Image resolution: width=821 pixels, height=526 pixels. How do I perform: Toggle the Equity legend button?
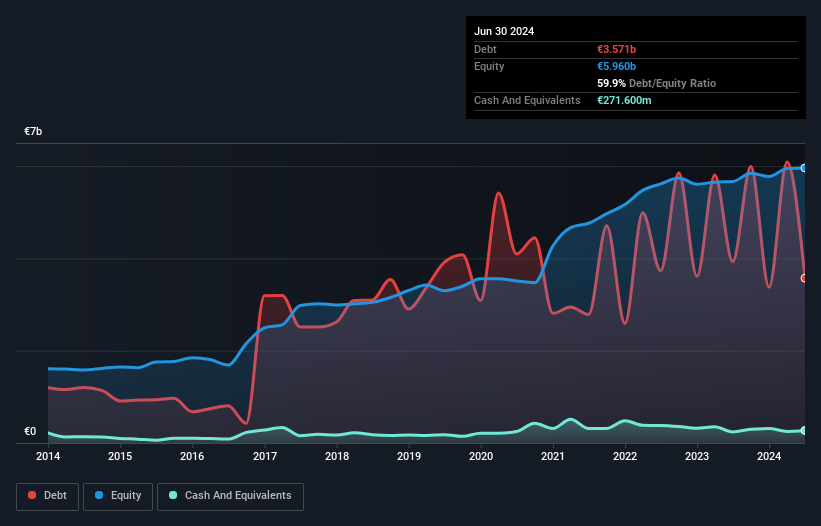[118, 496]
